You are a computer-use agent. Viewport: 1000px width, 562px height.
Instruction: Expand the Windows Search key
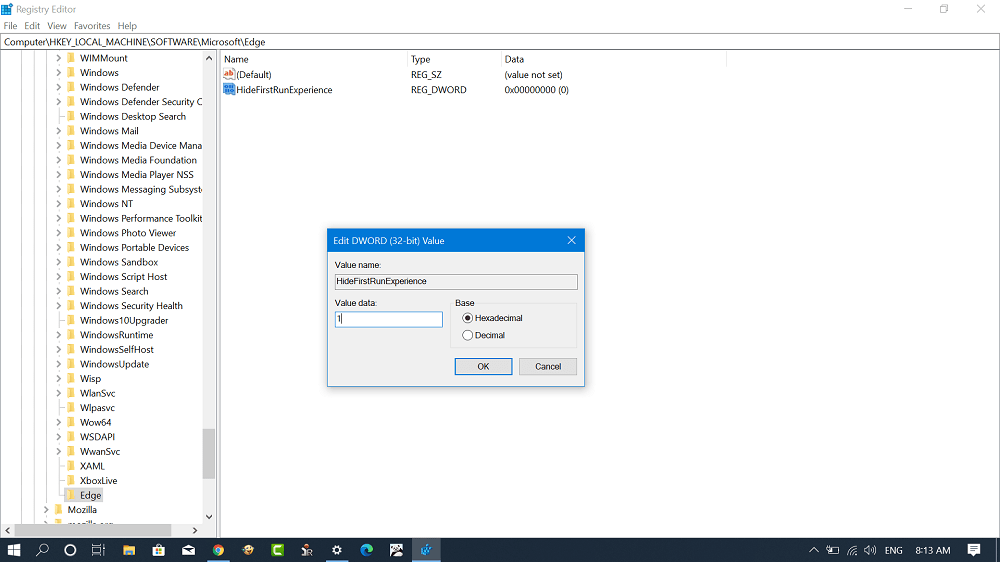click(58, 291)
